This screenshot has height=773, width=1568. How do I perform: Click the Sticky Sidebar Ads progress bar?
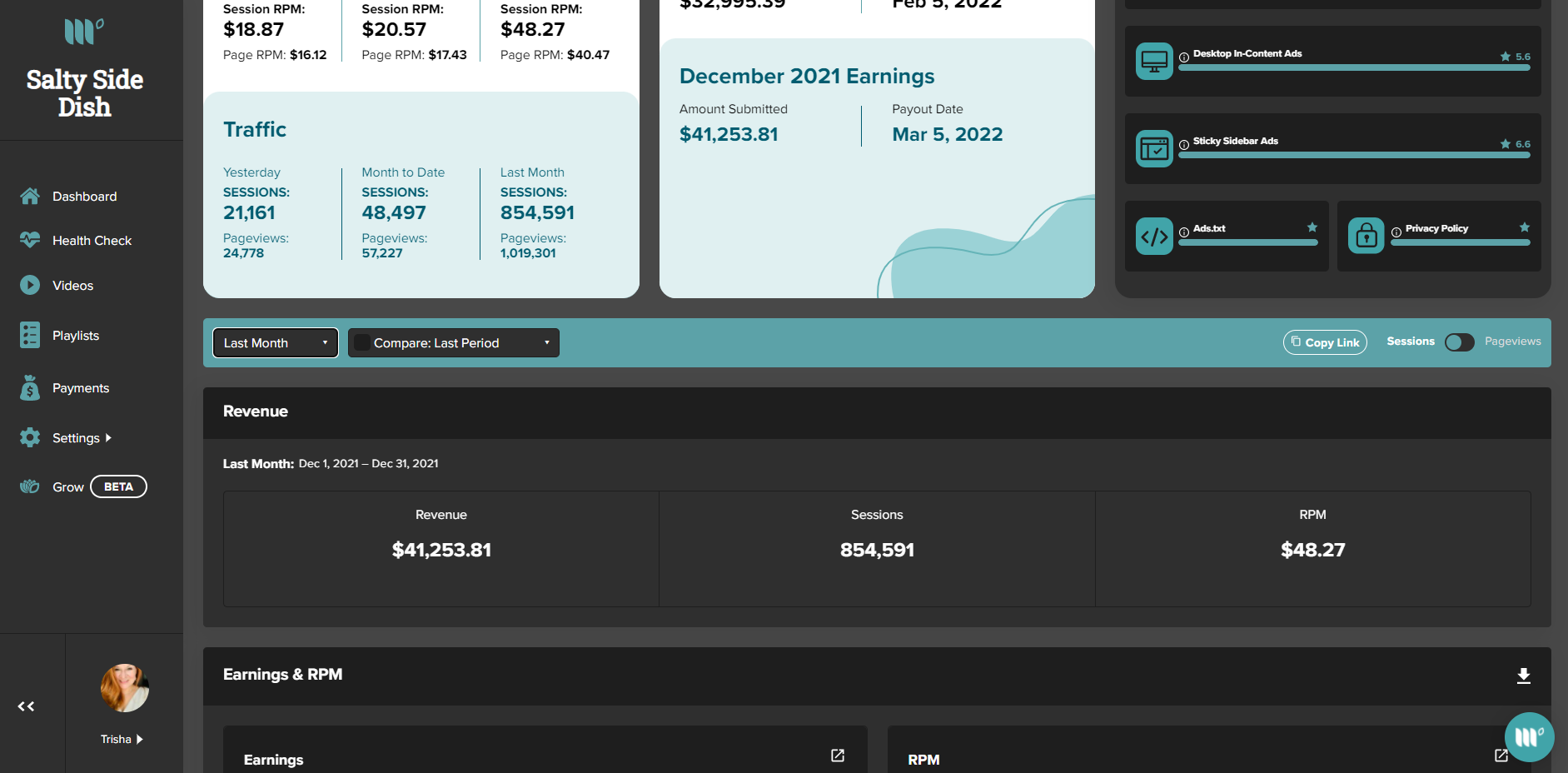tap(1354, 156)
